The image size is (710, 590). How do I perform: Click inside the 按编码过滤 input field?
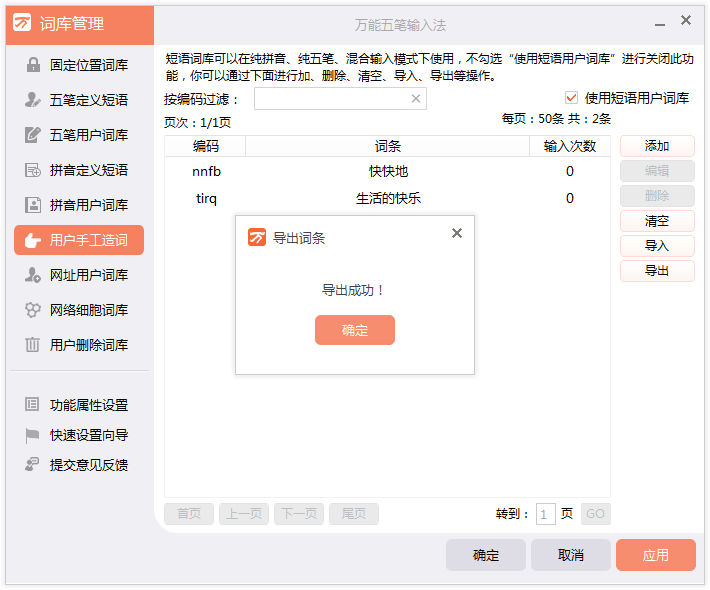[332, 98]
